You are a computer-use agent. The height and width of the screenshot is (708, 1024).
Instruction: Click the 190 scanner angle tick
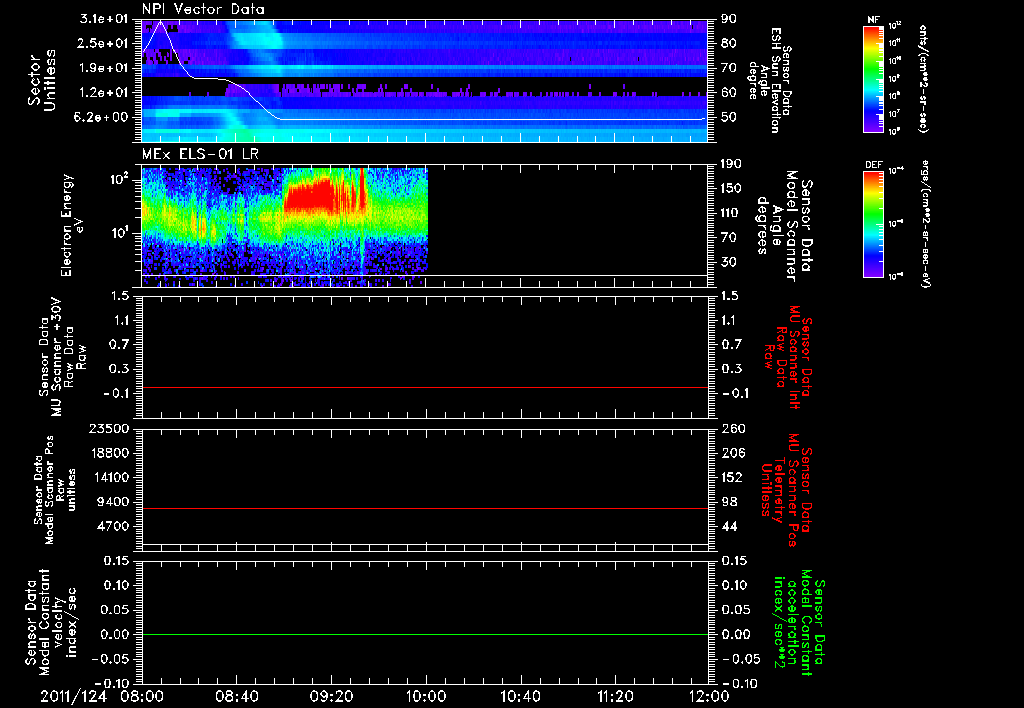click(x=732, y=164)
